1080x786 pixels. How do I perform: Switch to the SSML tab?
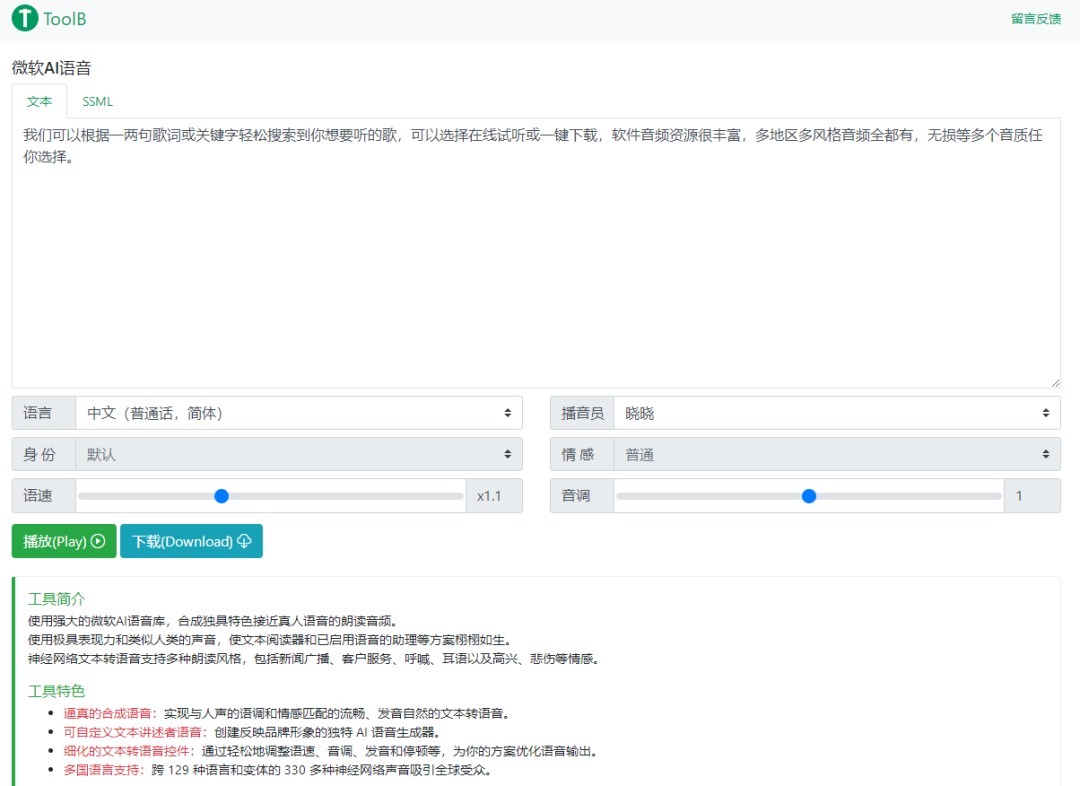click(x=98, y=101)
